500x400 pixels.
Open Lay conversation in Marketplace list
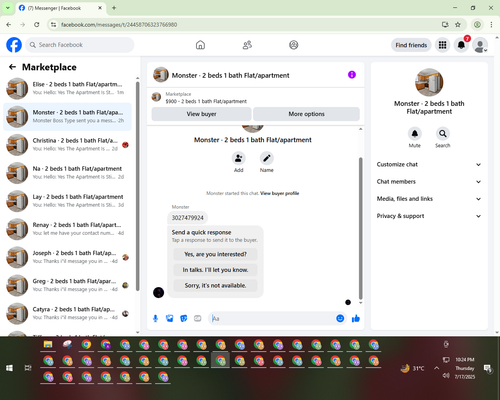pos(67,201)
